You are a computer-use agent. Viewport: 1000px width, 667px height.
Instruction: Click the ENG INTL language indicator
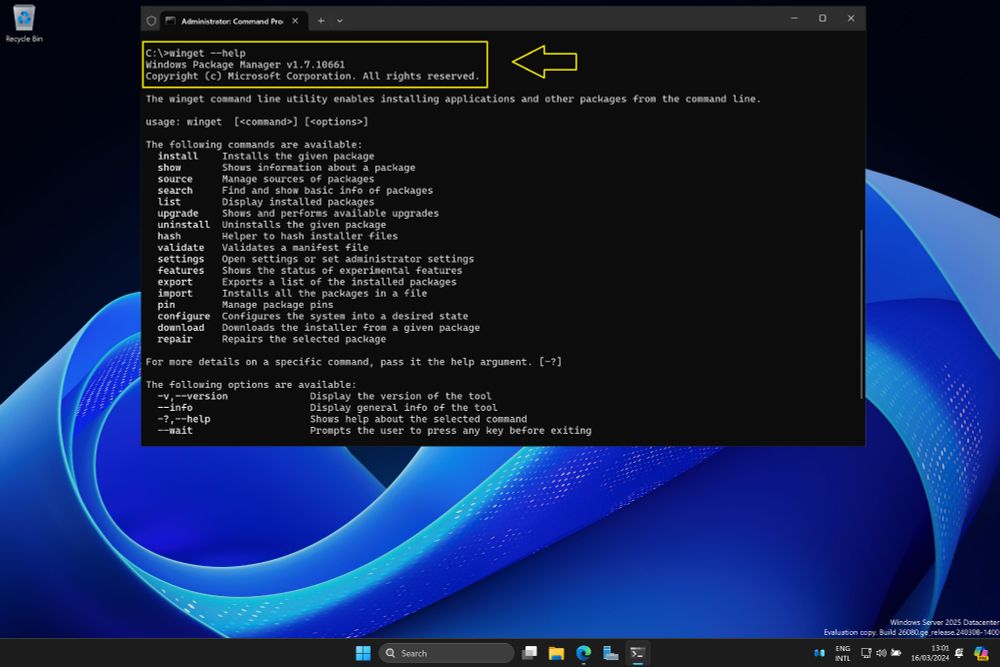point(842,653)
